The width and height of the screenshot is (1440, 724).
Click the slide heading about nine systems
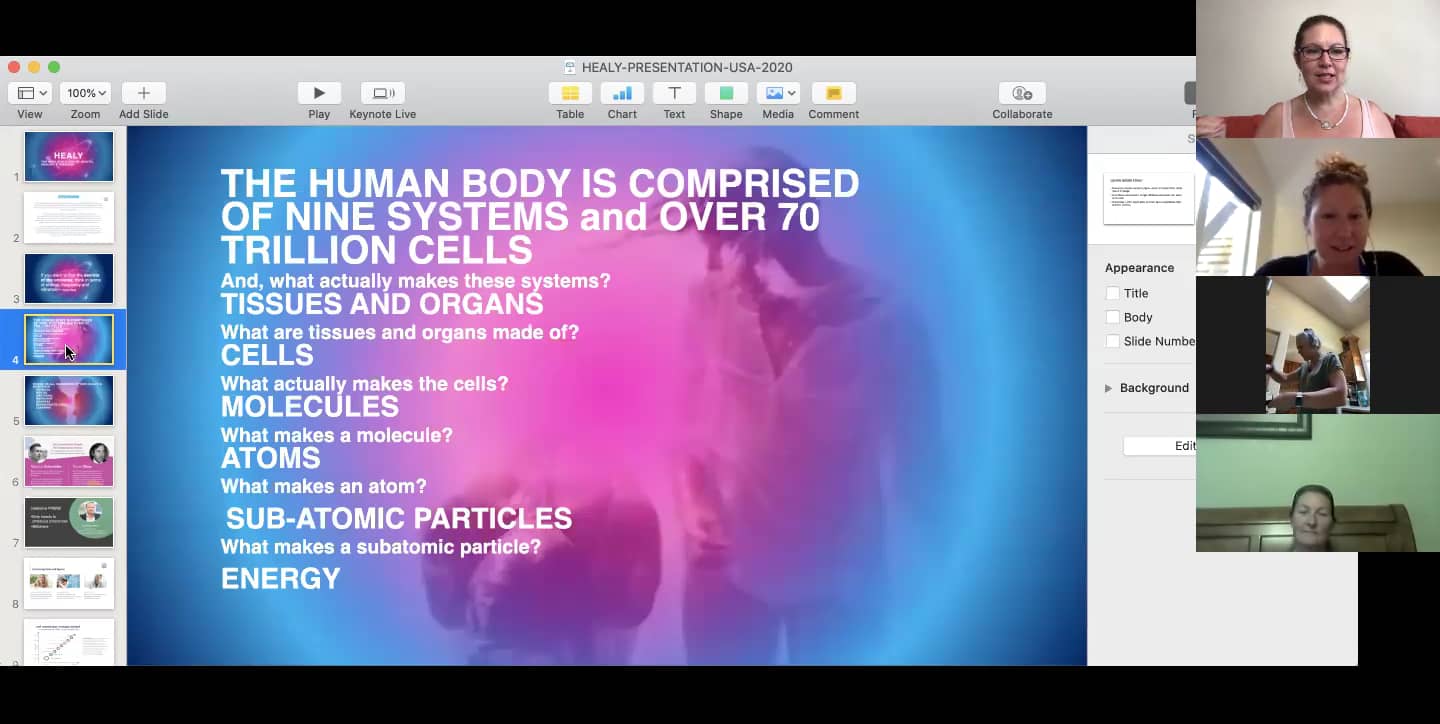540,217
